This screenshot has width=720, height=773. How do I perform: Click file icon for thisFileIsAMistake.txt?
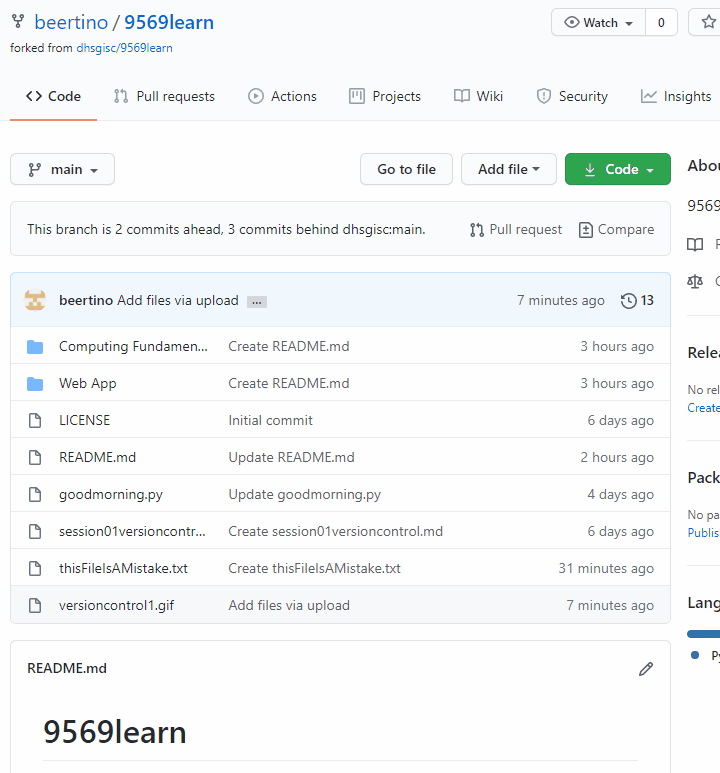point(35,568)
